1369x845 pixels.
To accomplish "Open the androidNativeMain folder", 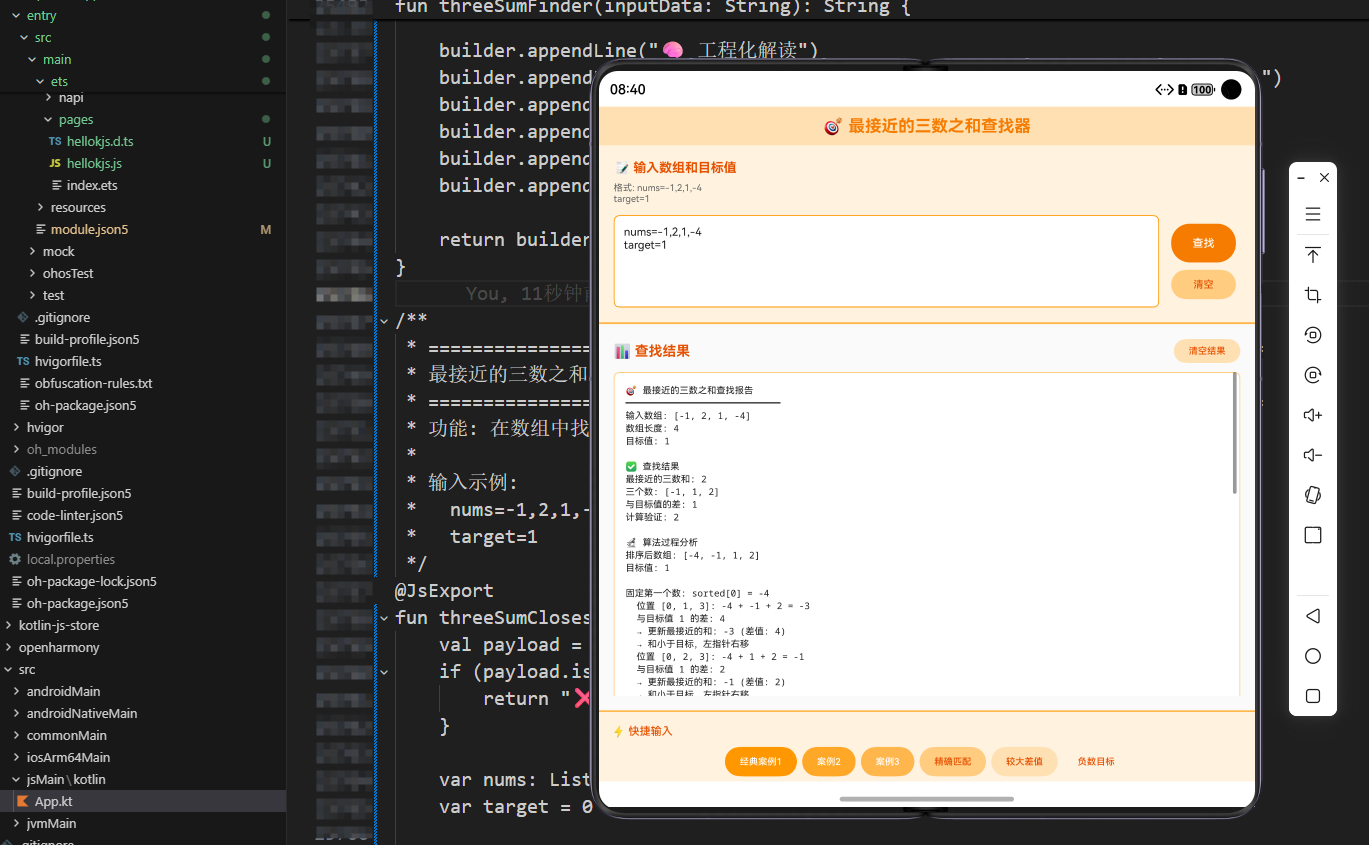I will [82, 713].
